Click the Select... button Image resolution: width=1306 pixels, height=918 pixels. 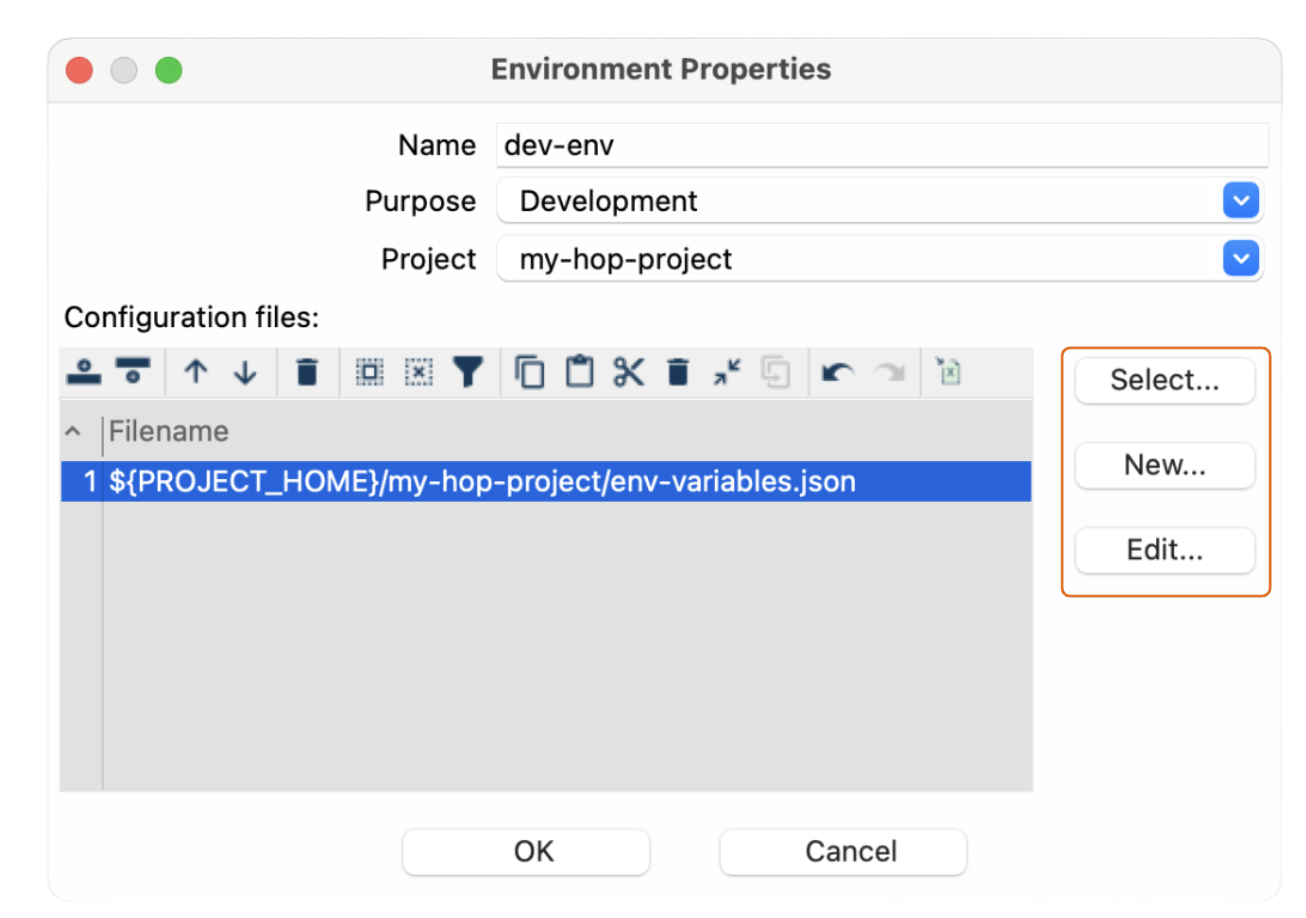click(1164, 380)
